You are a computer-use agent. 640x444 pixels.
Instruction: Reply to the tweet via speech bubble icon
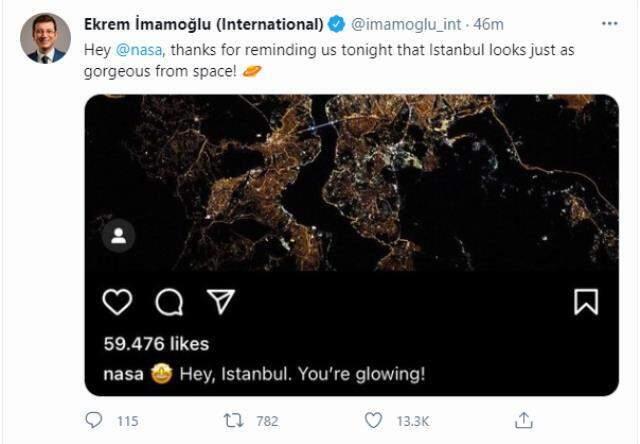(94, 421)
